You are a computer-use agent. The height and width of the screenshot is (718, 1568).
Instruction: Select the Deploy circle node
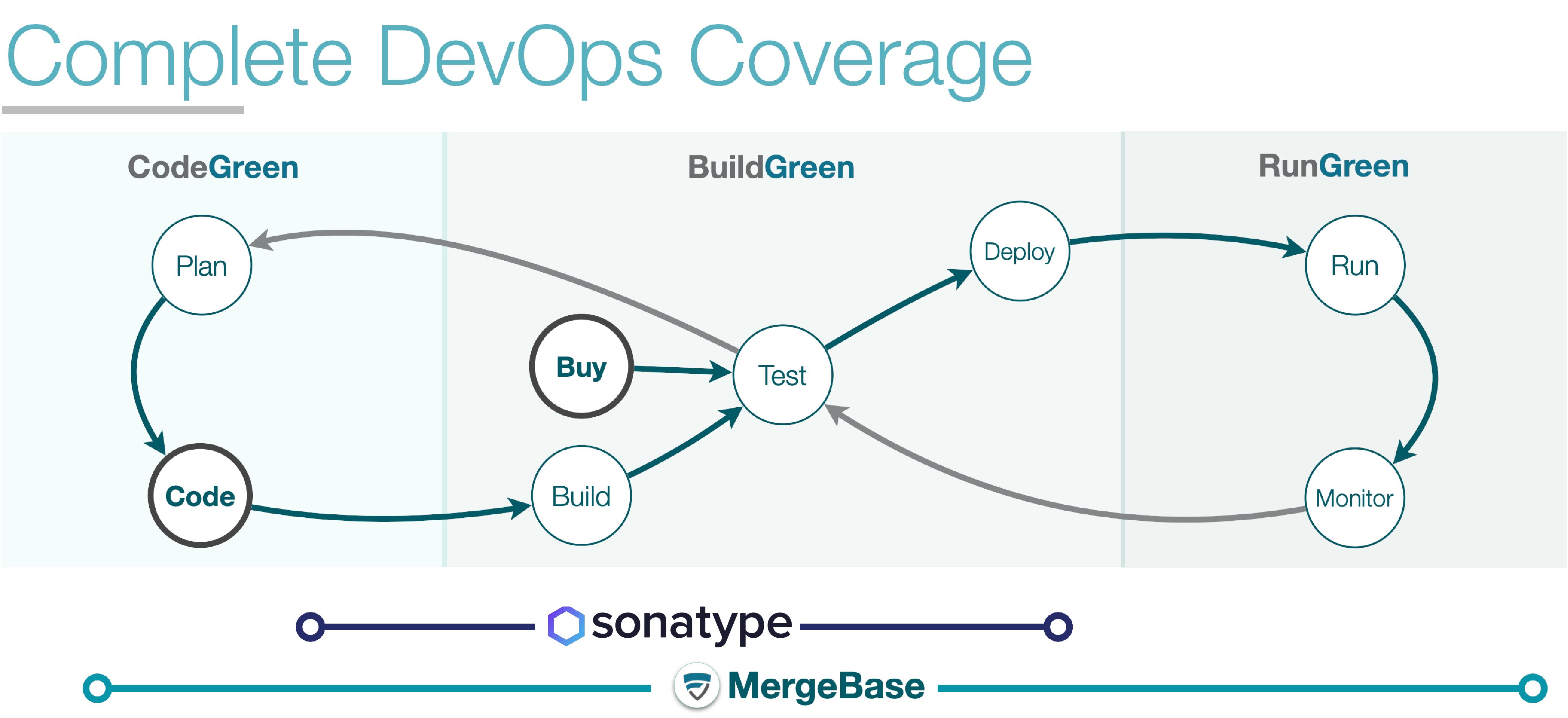[x=1019, y=251]
